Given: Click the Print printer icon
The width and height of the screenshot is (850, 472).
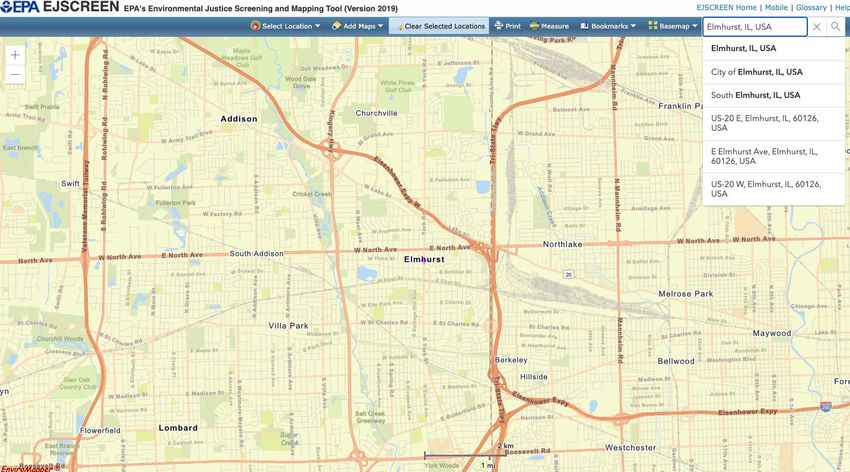Looking at the screenshot, I should click(x=499, y=26).
